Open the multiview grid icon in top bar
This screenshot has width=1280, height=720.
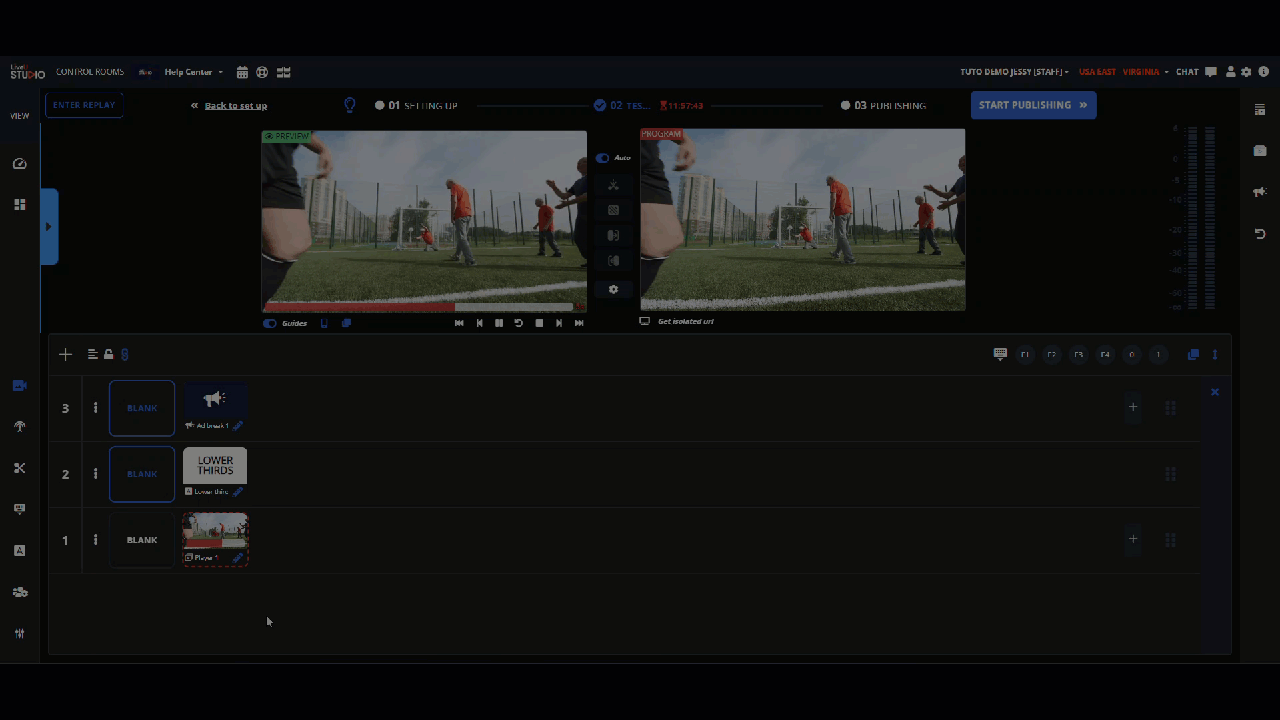click(284, 72)
